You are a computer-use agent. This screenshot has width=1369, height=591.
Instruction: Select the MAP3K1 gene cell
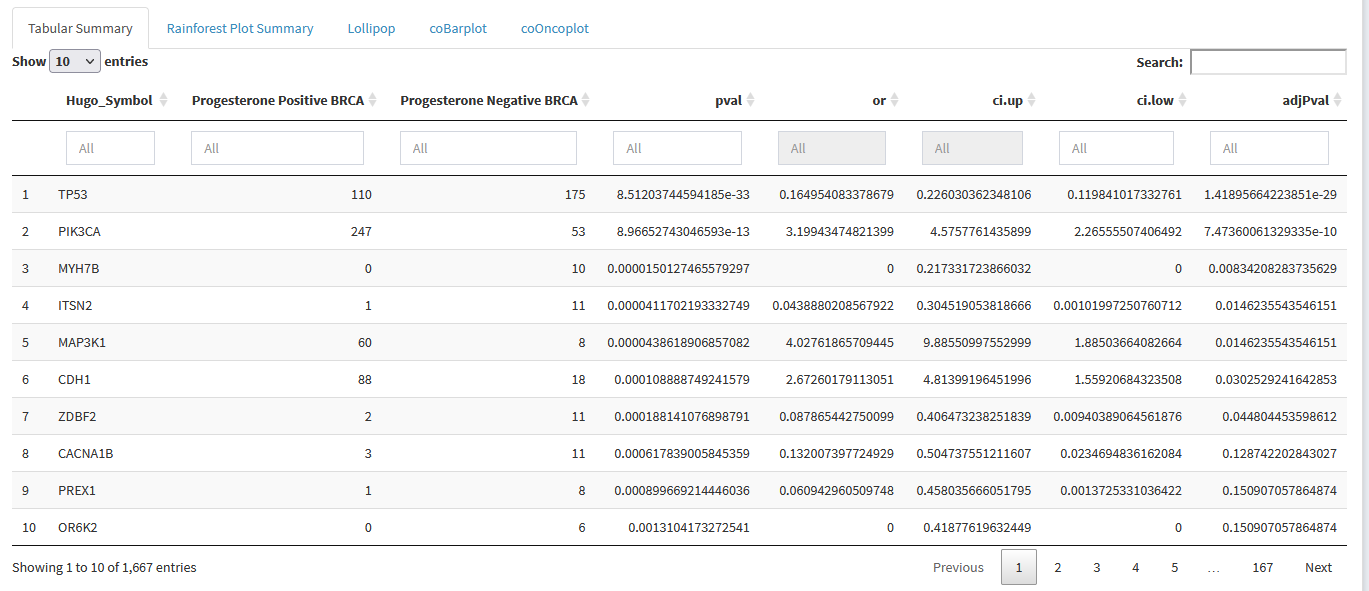(82, 342)
